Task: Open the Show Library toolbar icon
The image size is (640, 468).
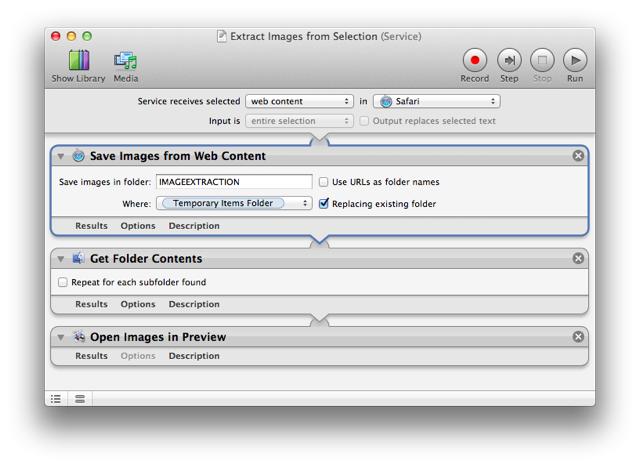Action: tap(79, 60)
